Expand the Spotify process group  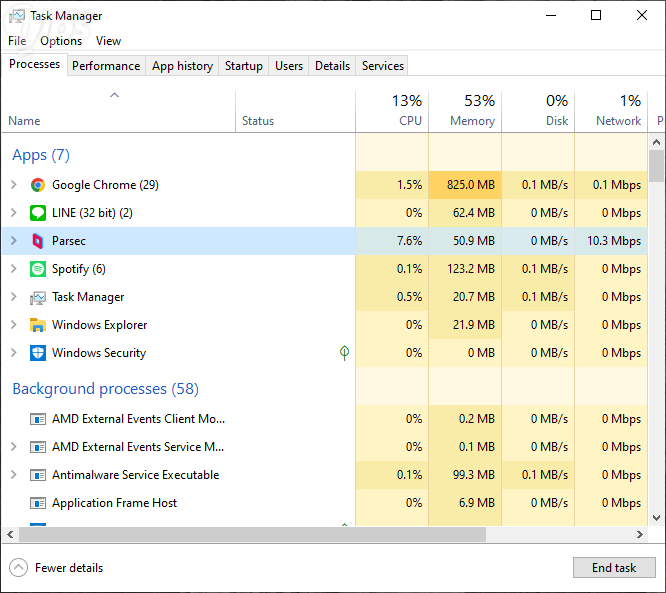pos(14,268)
